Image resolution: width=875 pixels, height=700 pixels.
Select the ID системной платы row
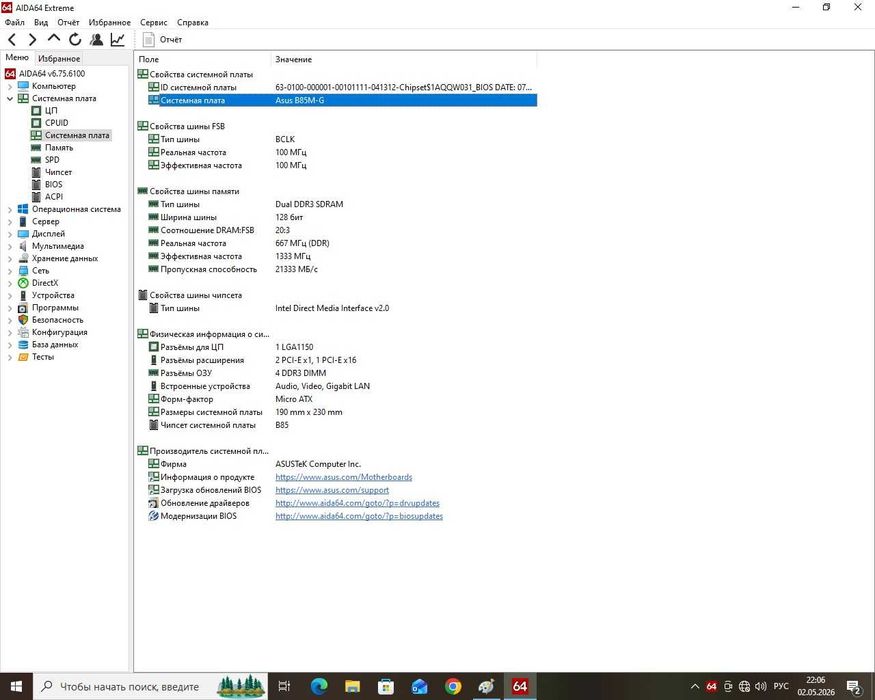point(336,88)
